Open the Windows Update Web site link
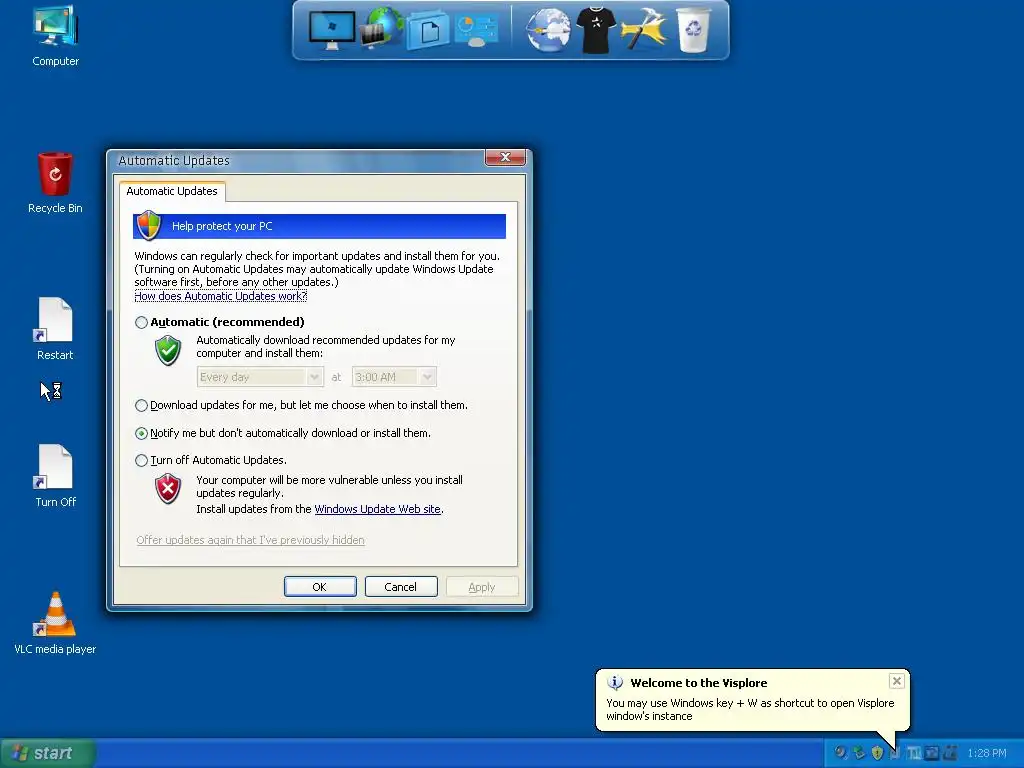Screen dimensions: 1024x768 tap(377, 509)
